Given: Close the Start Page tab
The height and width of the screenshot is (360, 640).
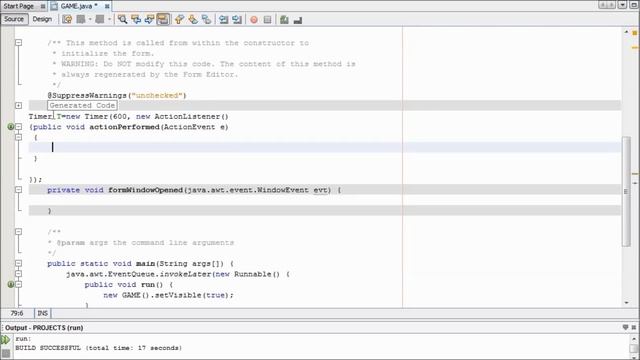Looking at the screenshot, I should click(x=42, y=7).
